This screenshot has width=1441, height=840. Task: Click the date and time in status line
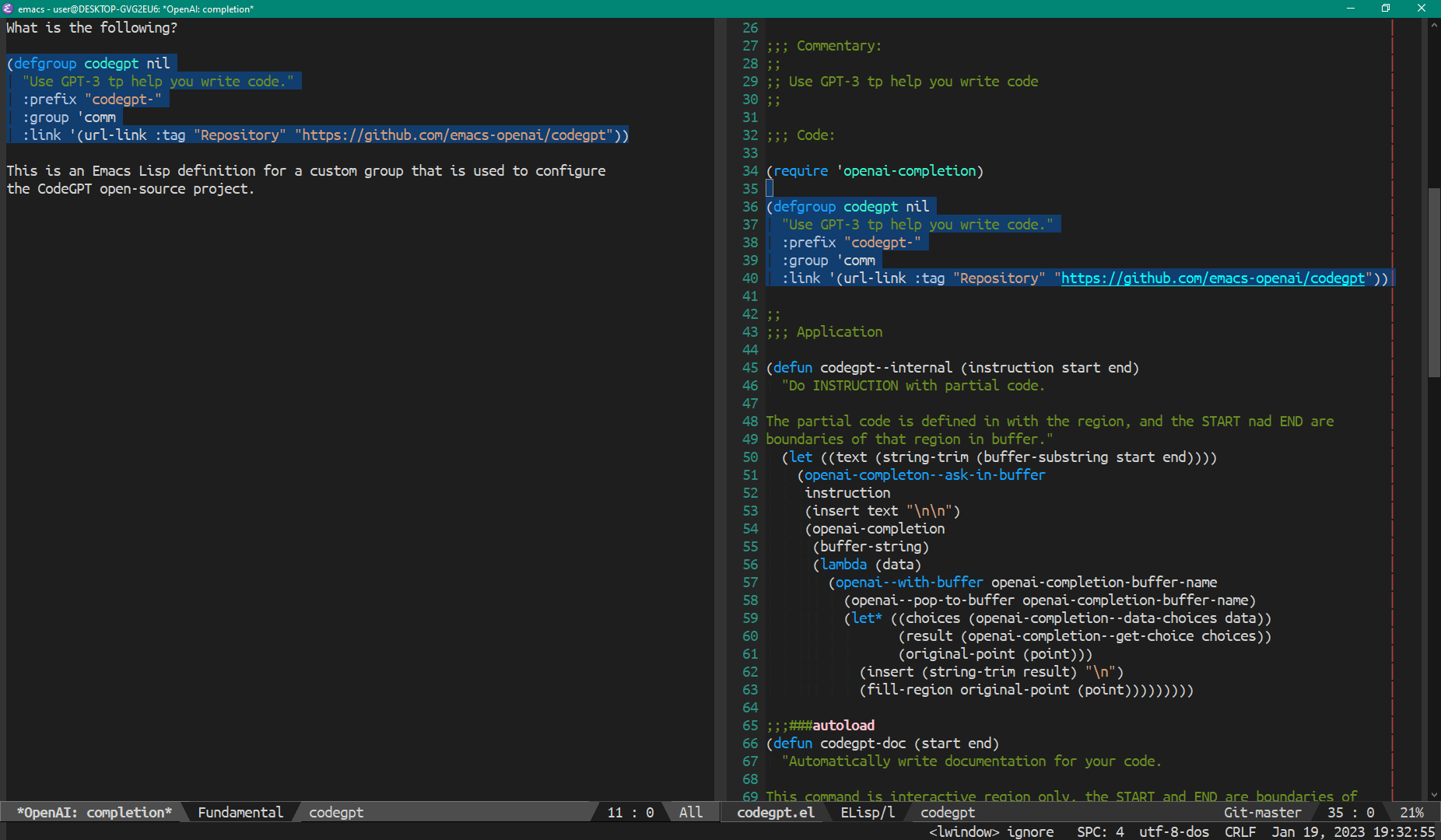click(x=1352, y=831)
